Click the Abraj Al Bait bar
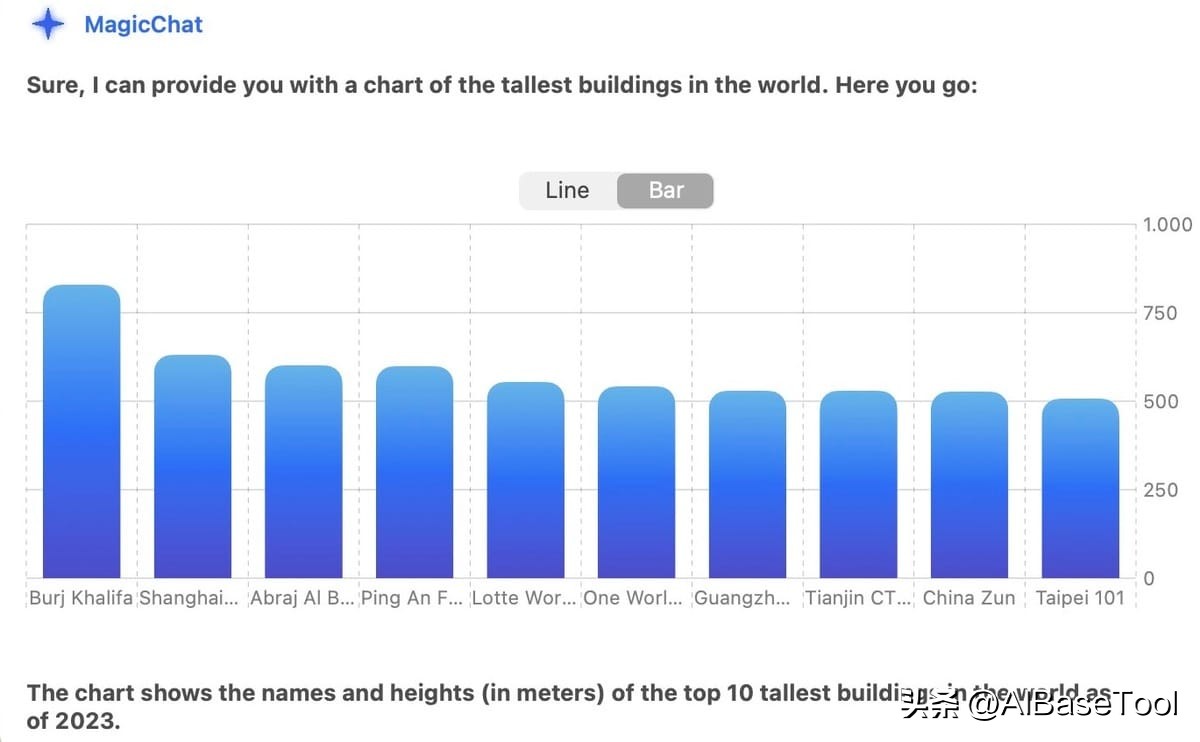Viewport: 1200px width, 742px height. point(303,471)
